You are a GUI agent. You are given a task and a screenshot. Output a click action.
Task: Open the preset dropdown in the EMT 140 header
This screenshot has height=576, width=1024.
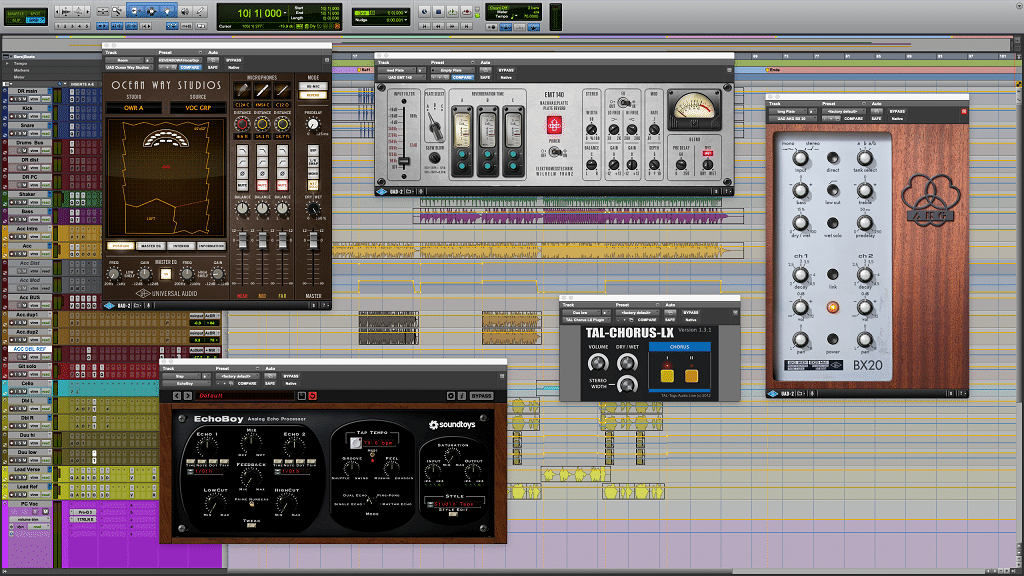click(451, 70)
